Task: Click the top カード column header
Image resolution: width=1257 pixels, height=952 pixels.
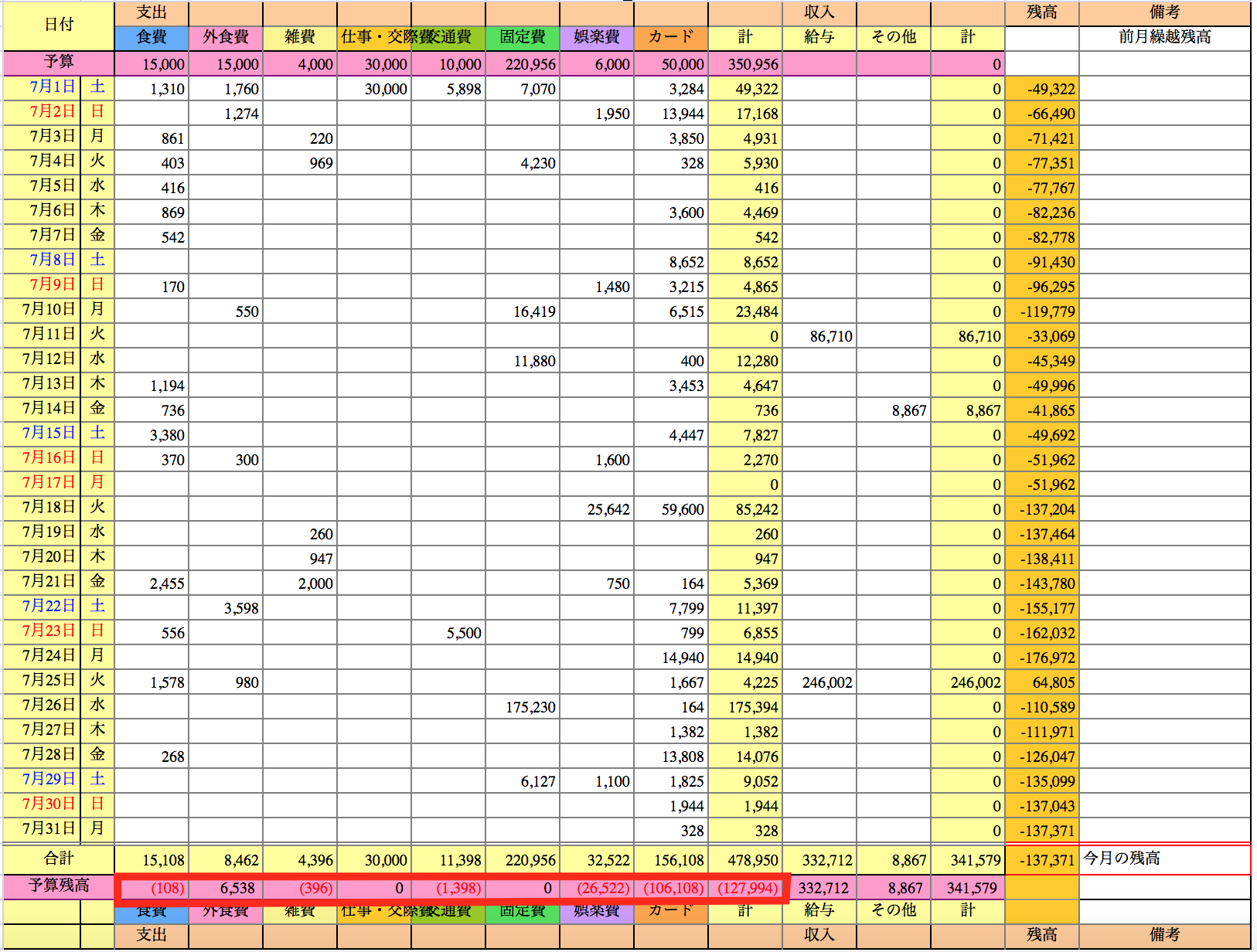Action: point(671,38)
